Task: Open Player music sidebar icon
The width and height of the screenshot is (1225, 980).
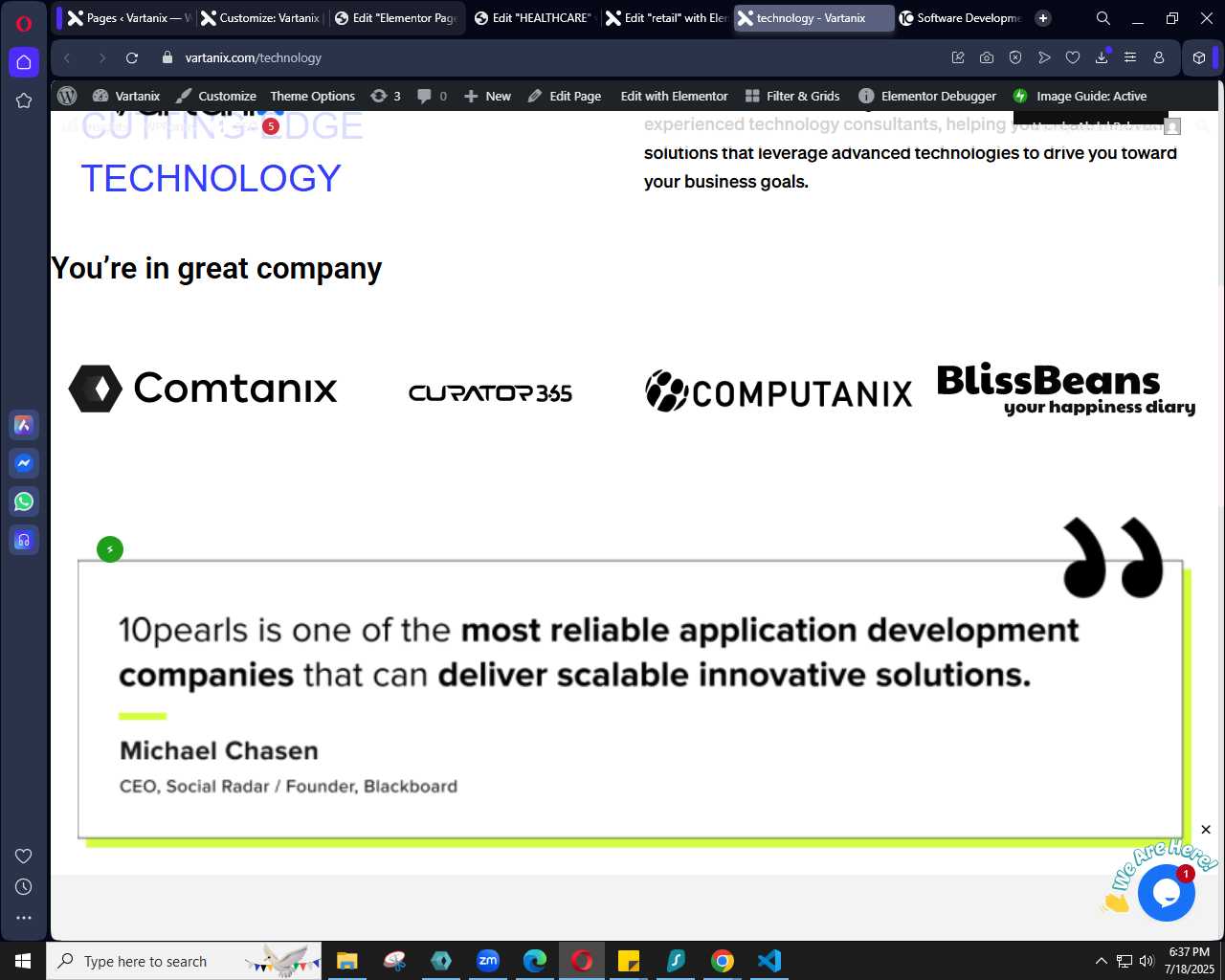Action: click(24, 540)
